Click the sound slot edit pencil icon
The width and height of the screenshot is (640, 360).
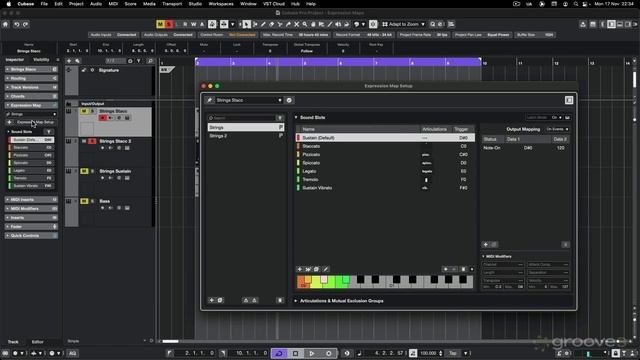(x=326, y=269)
